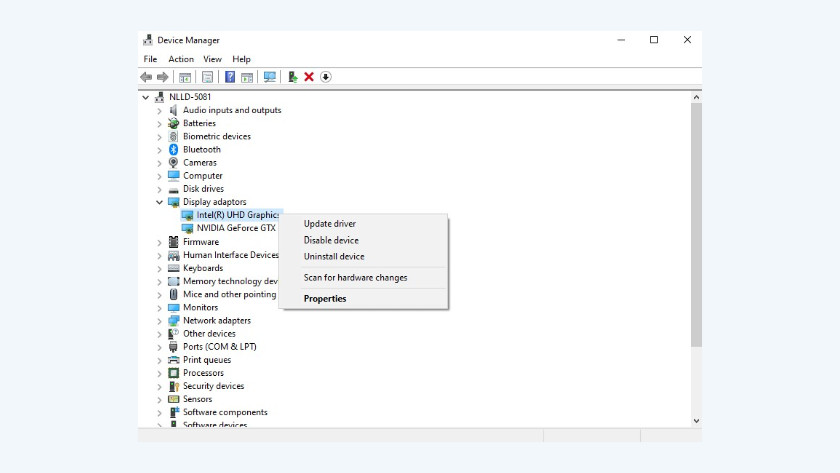Collapse the NLLD-5081 root node
The height and width of the screenshot is (473, 840).
click(145, 97)
